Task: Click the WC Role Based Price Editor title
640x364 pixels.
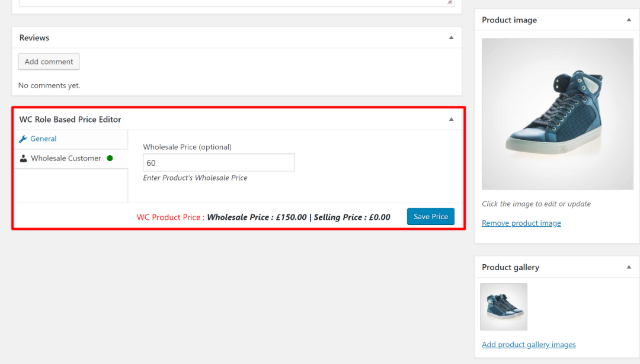Action: point(70,120)
